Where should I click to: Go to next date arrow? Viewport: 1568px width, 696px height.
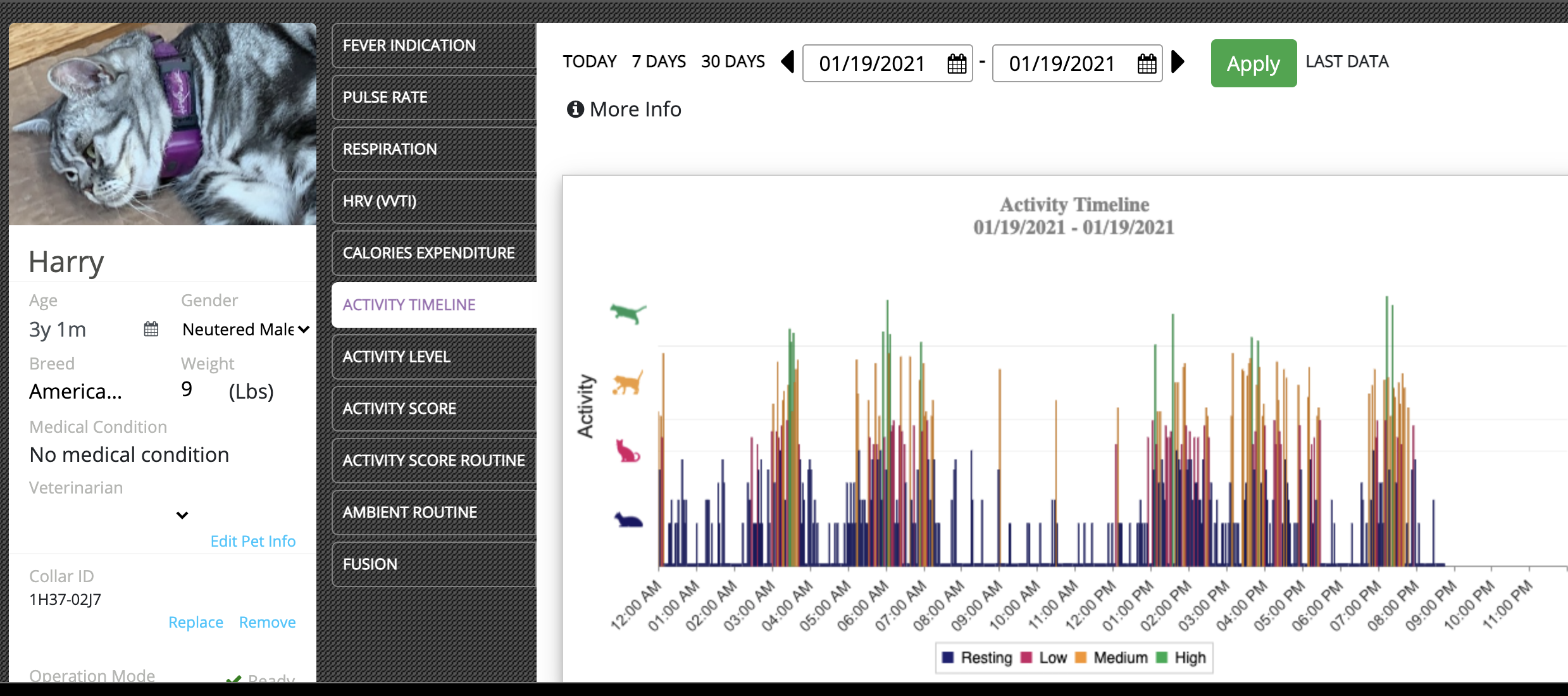1178,62
